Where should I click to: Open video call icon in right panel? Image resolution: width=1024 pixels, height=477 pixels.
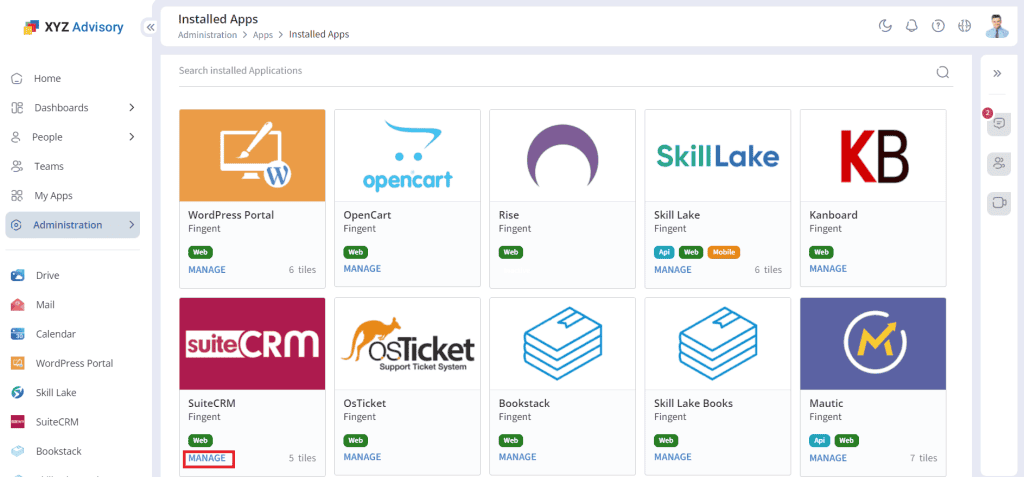pyautogui.click(x=999, y=203)
